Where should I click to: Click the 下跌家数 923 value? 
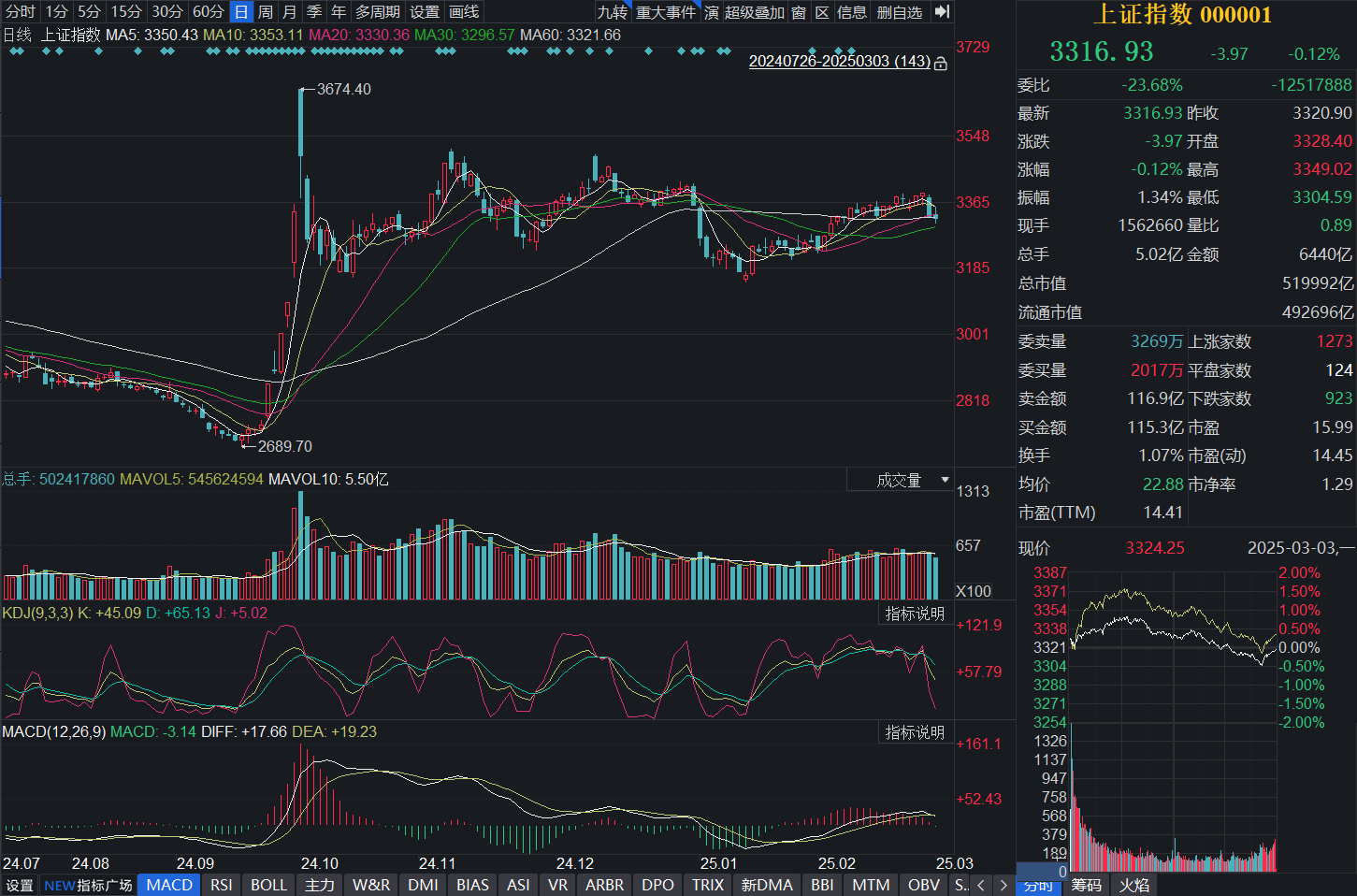click(x=1338, y=398)
